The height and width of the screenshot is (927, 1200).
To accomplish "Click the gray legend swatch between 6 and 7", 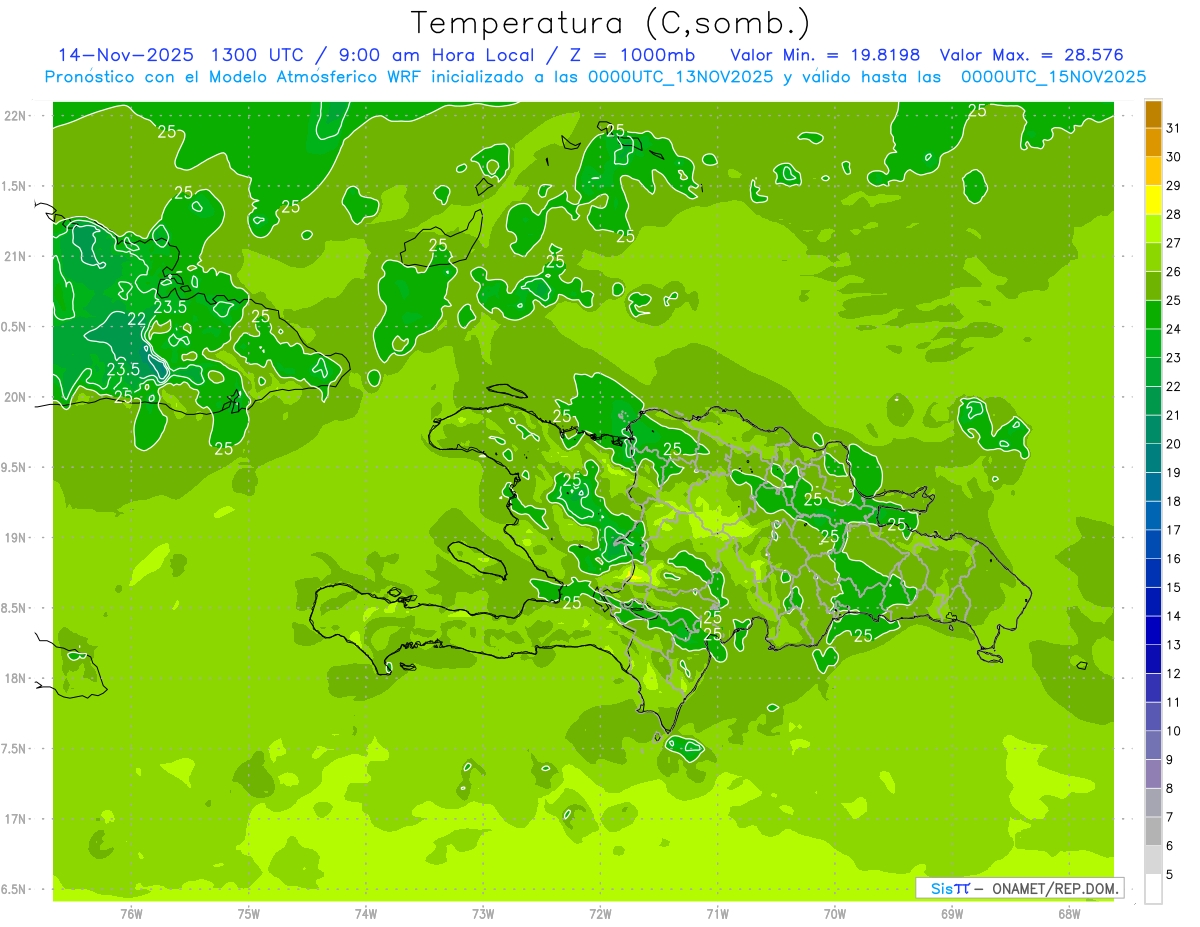I will coord(1153,831).
